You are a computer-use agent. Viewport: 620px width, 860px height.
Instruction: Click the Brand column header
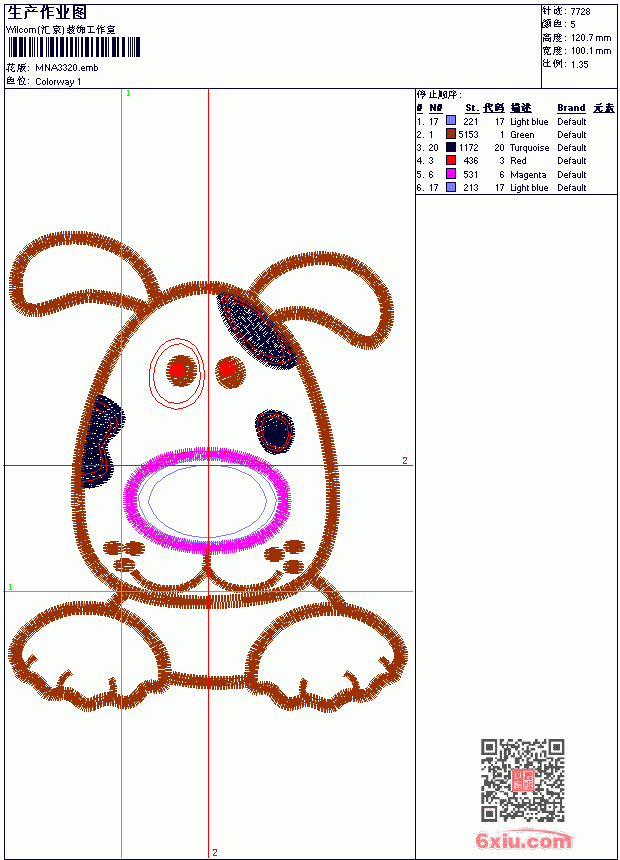[571, 108]
